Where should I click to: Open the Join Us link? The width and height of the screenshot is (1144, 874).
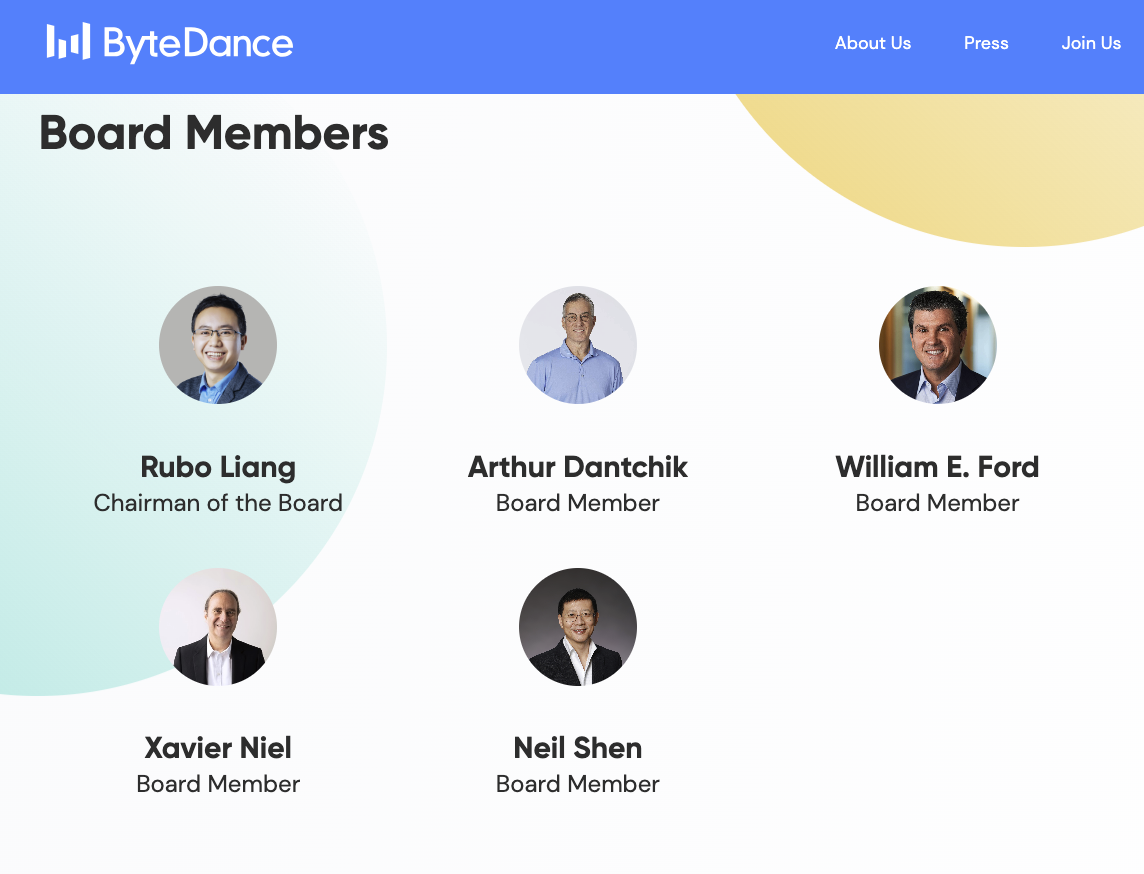[x=1091, y=43]
